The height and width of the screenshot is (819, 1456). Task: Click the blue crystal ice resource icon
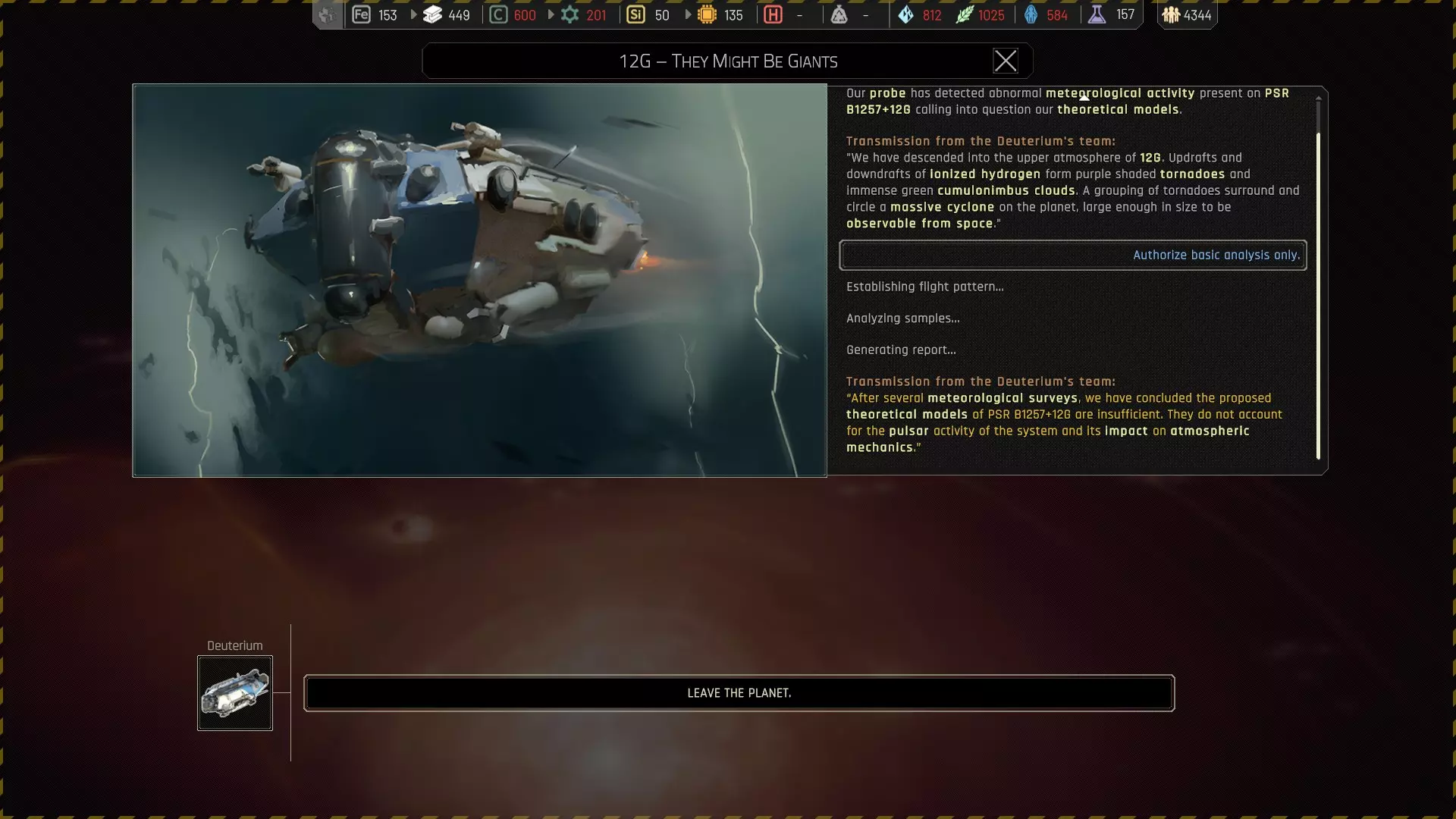point(905,14)
